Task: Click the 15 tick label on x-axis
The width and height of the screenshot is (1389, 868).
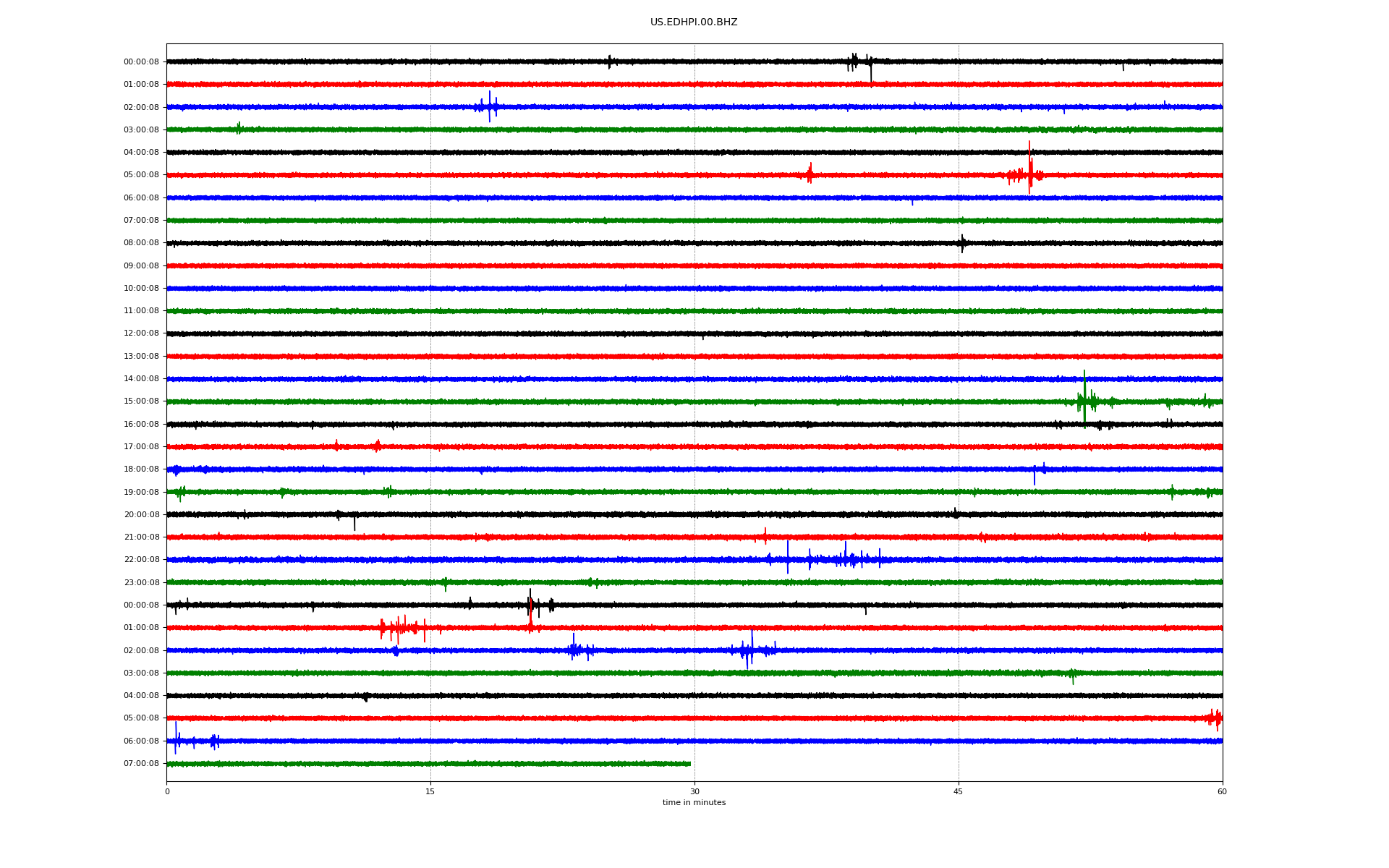Action: (x=430, y=791)
